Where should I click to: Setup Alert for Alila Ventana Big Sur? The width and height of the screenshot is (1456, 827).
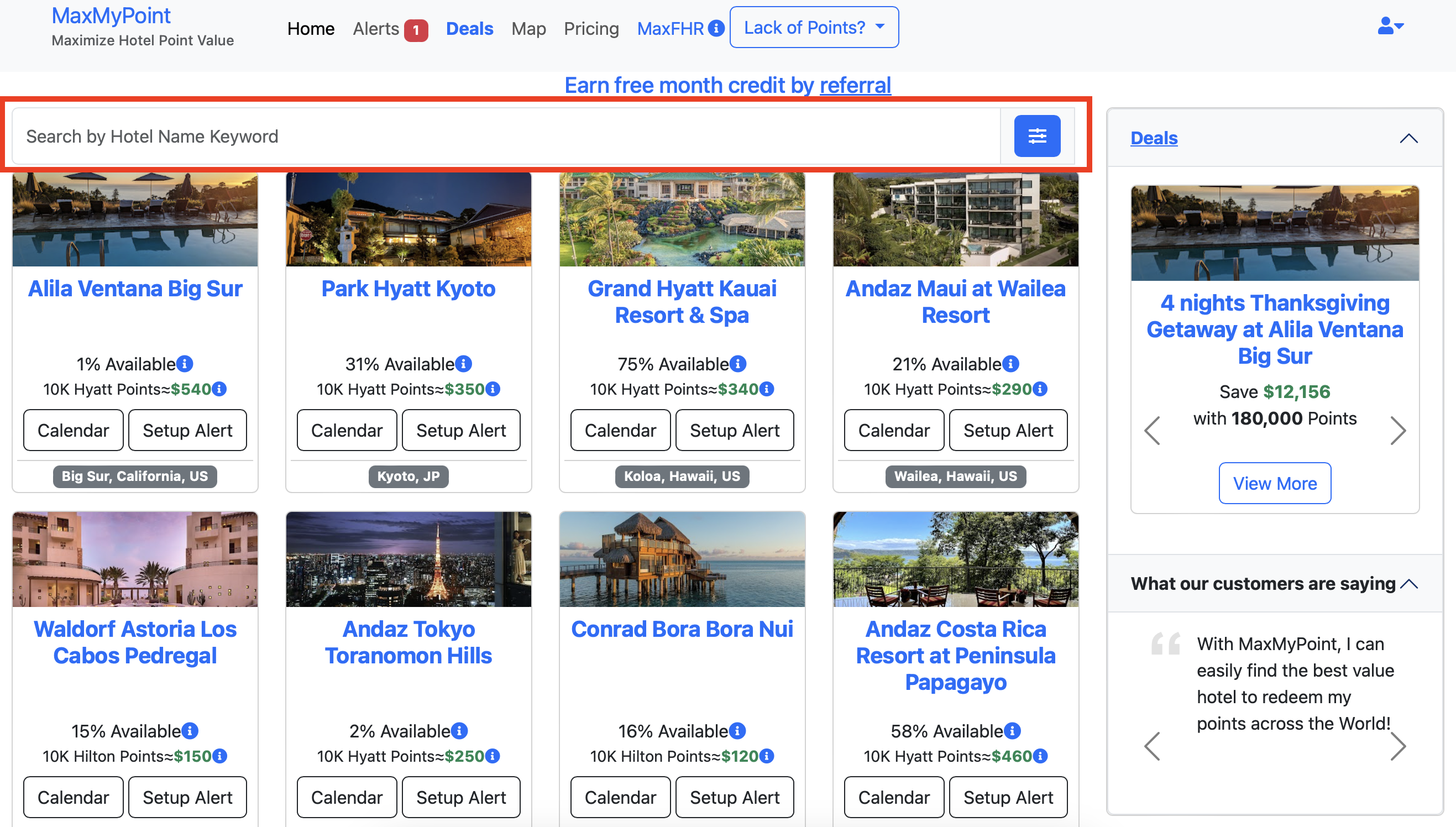[187, 430]
